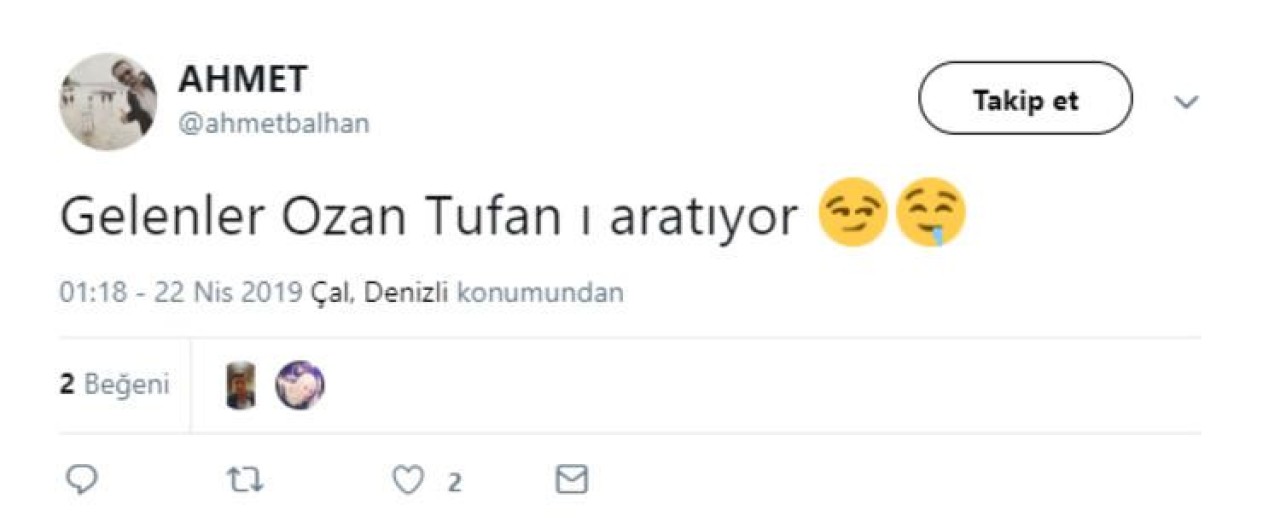Click the like count beside the heart
1280x522 pixels.
click(454, 483)
